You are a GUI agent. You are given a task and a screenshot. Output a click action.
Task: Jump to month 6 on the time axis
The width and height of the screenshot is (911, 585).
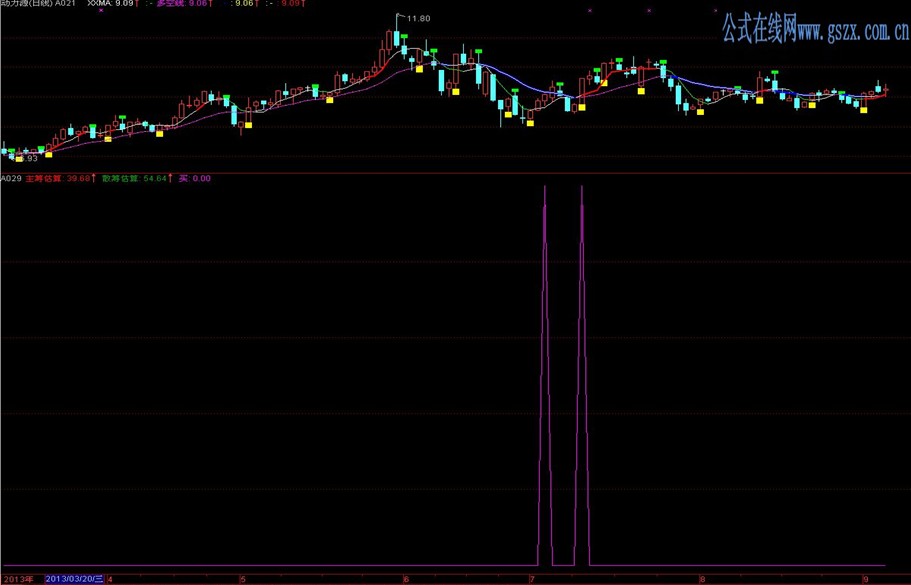tap(406, 579)
